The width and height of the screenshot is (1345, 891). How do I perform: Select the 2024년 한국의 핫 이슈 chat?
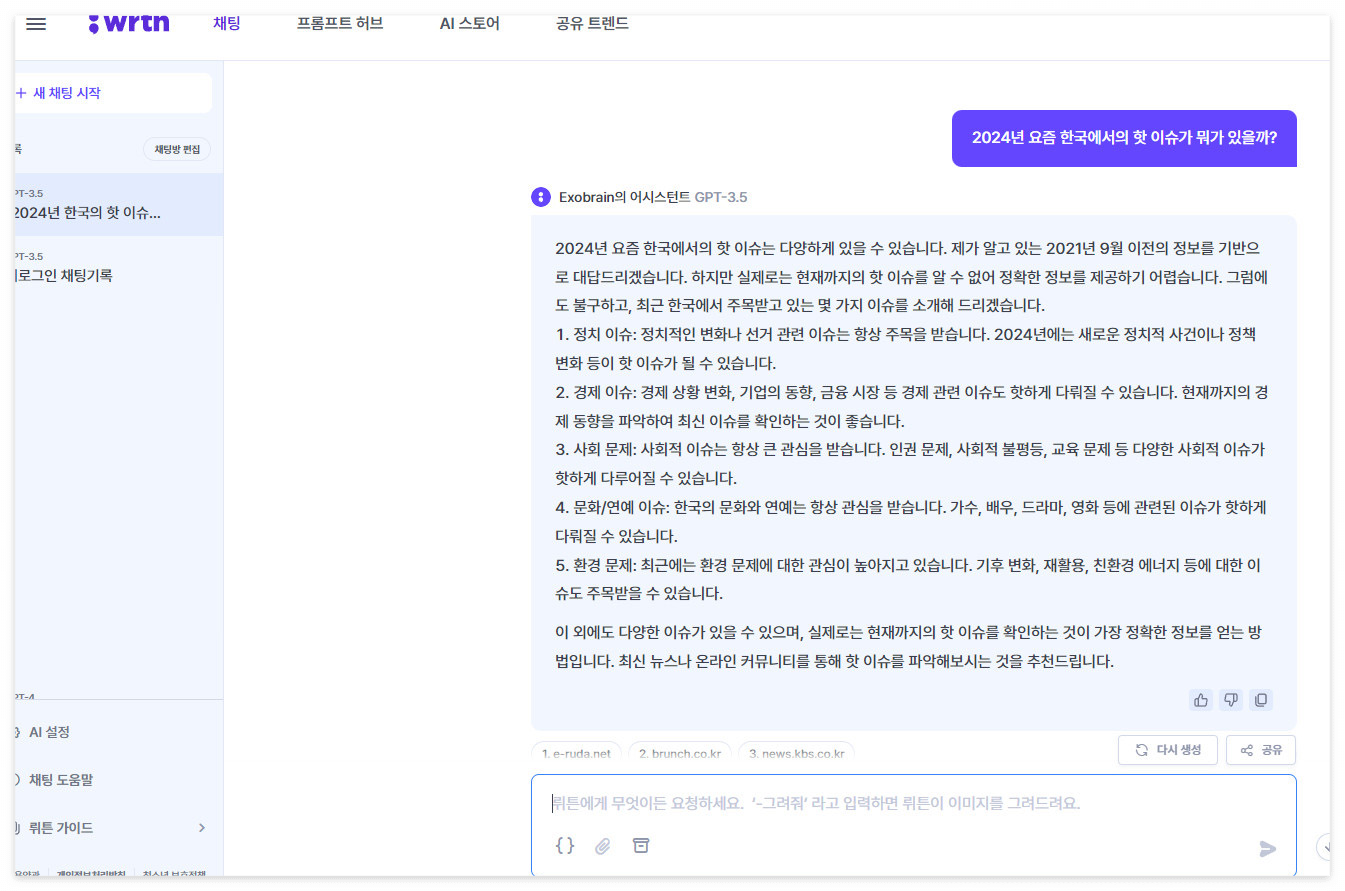click(118, 204)
